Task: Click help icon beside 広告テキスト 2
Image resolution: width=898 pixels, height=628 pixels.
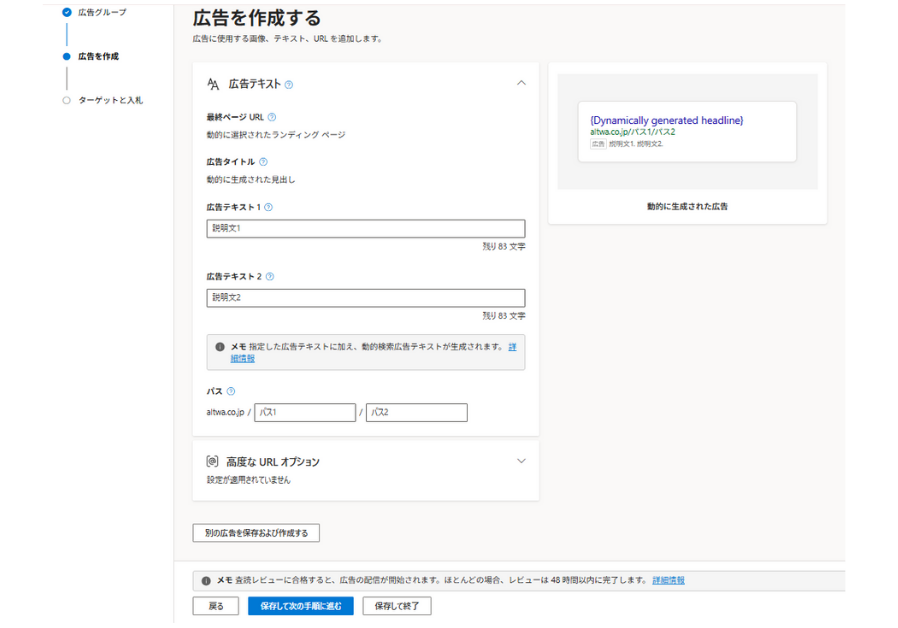Action: click(x=270, y=277)
